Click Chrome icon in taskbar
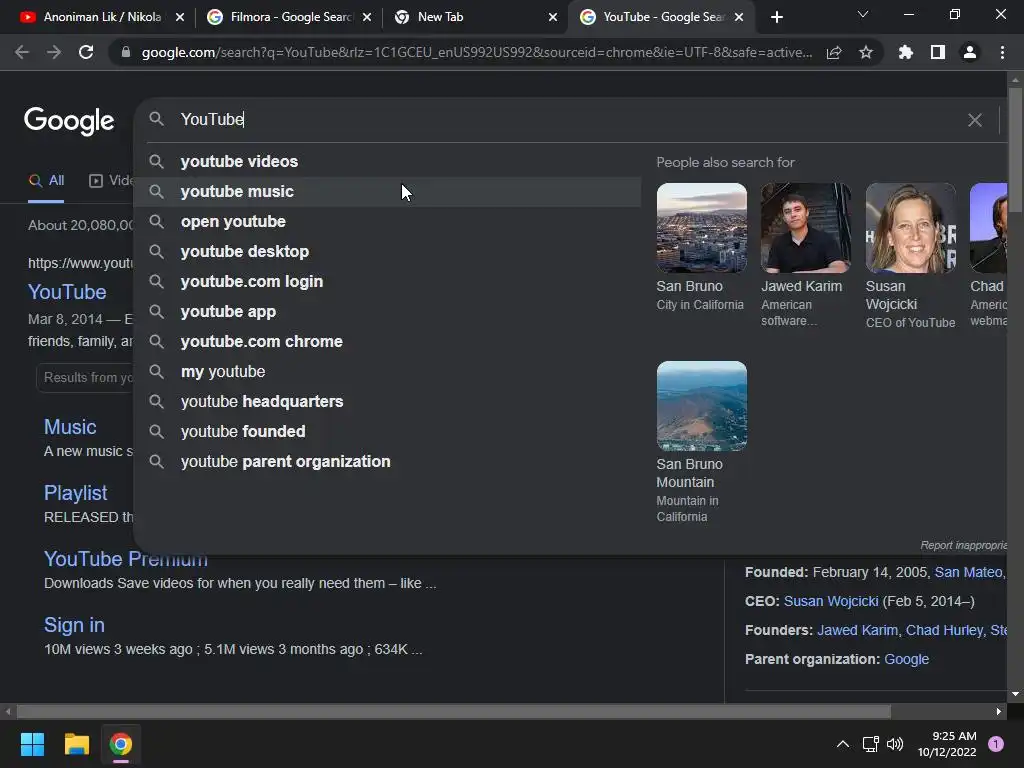This screenshot has width=1024, height=768. [x=121, y=744]
